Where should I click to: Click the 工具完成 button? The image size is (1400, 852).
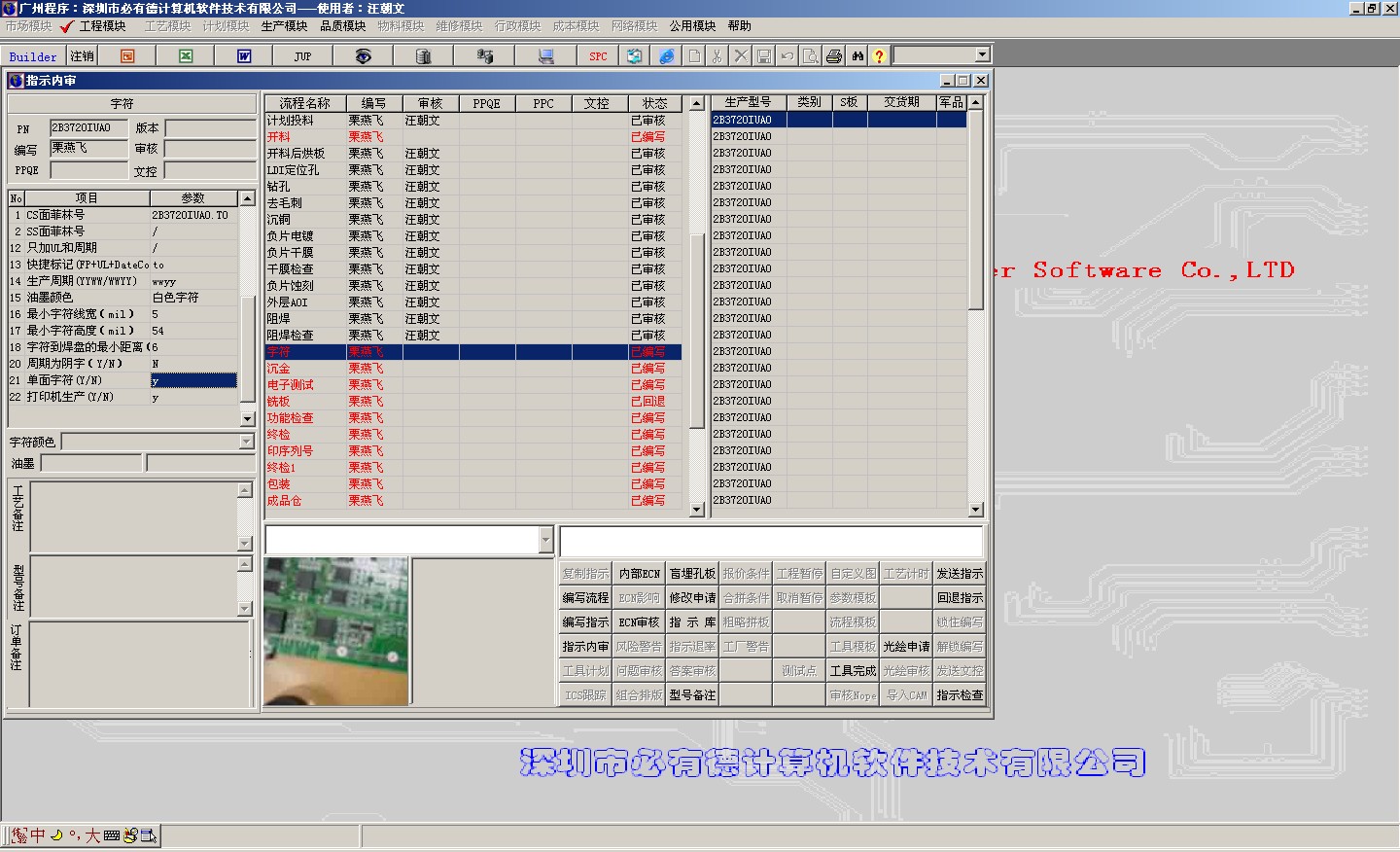click(x=853, y=671)
